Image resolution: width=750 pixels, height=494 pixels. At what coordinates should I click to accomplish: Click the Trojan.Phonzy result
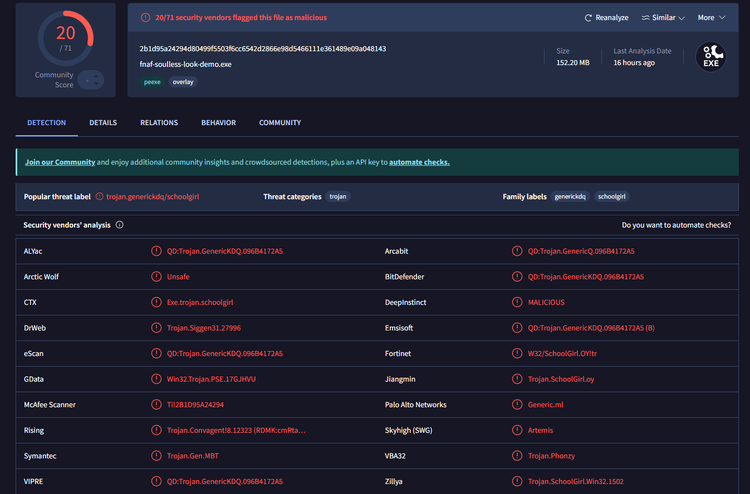click(x=551, y=456)
